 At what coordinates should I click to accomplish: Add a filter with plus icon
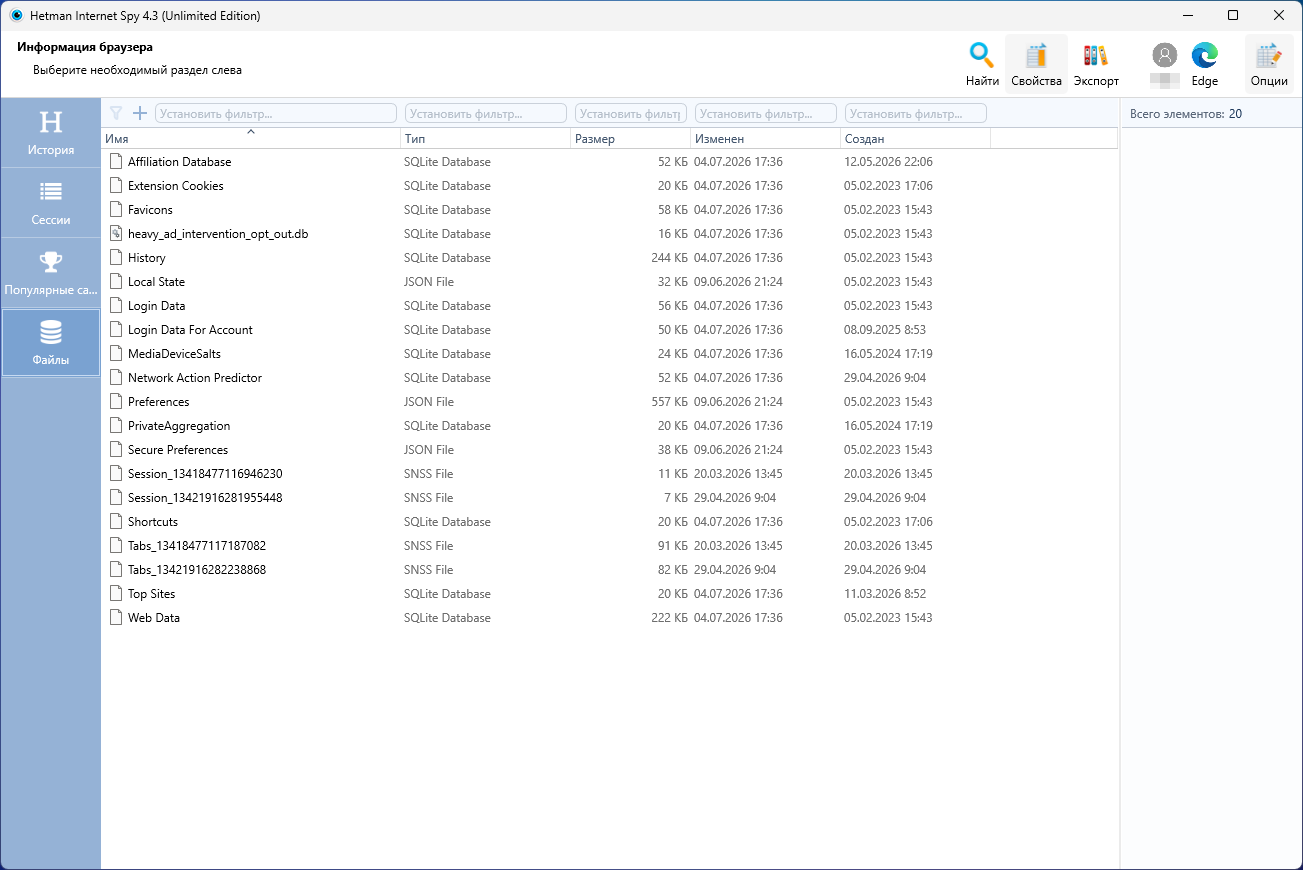pyautogui.click(x=140, y=114)
